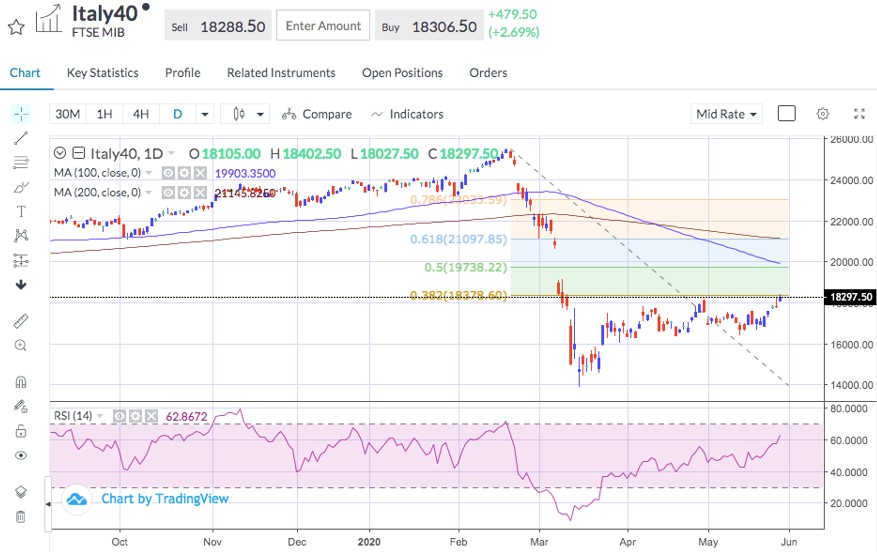Click the MA 100 value 19903.3500
877x552 pixels.
(x=245, y=173)
